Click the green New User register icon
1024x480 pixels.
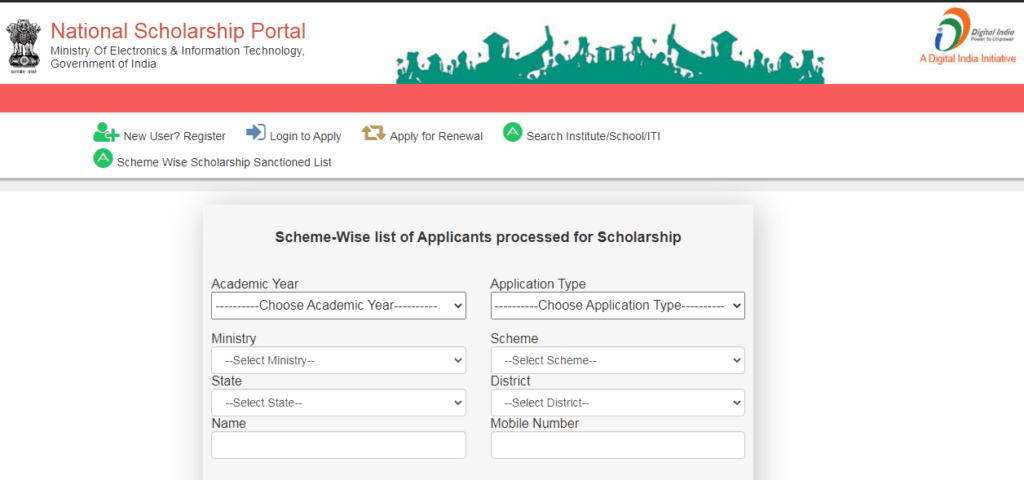[x=106, y=133]
